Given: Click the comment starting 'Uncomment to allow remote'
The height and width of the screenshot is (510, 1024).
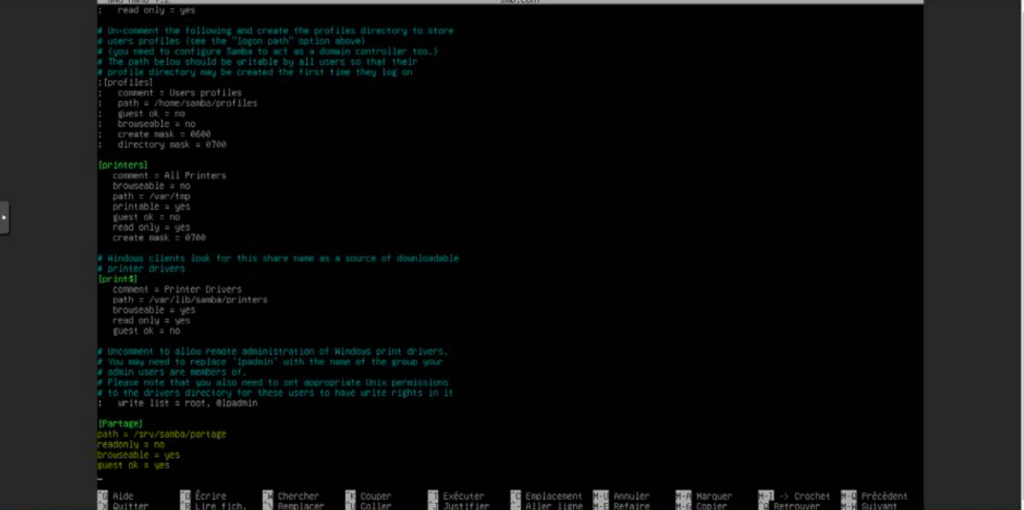Looking at the screenshot, I should tap(273, 351).
